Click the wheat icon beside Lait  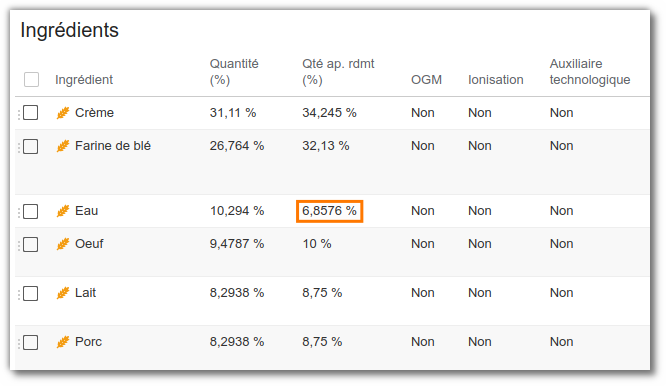coord(63,293)
